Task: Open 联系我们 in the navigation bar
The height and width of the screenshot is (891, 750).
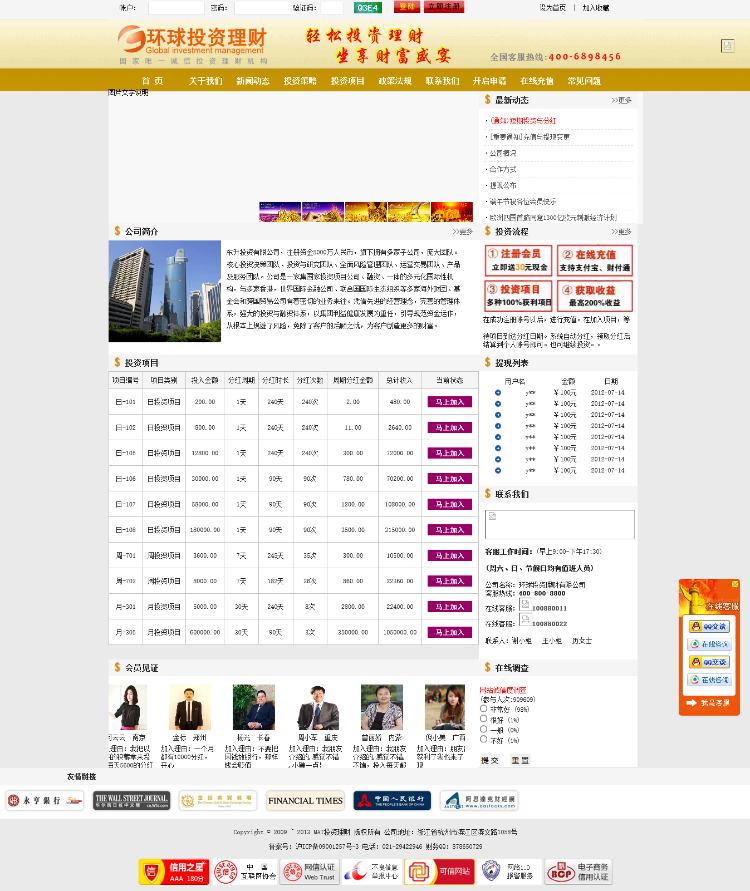Action: pyautogui.click(x=442, y=81)
